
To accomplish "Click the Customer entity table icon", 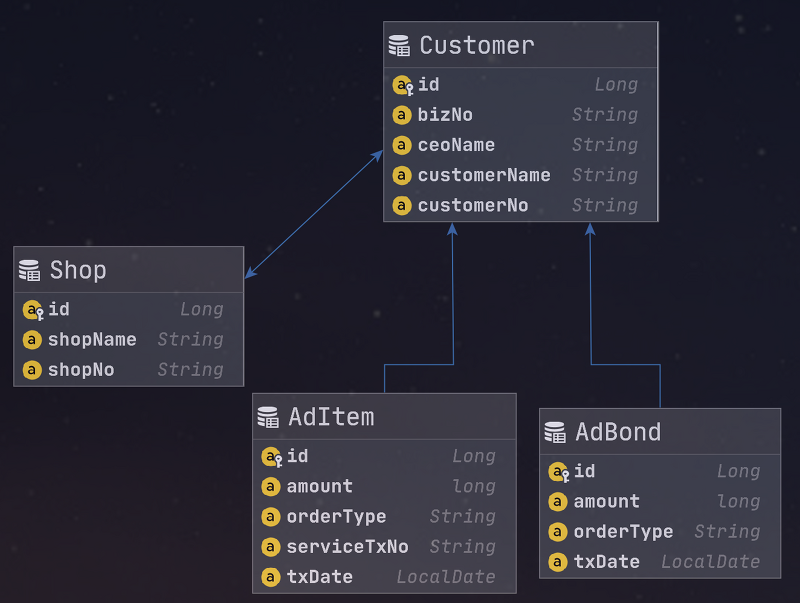I will click(x=399, y=46).
